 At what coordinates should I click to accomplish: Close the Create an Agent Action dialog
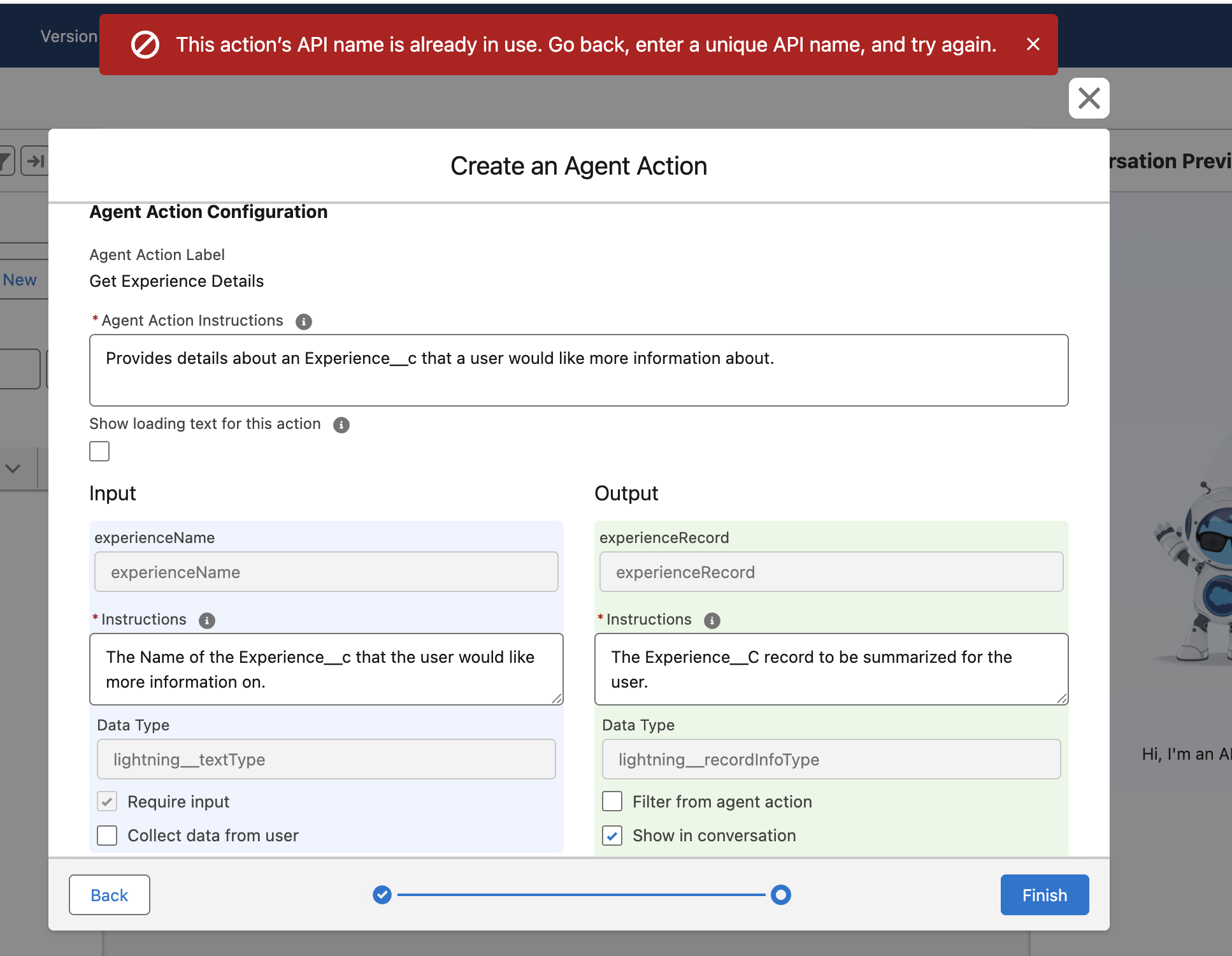click(1089, 98)
